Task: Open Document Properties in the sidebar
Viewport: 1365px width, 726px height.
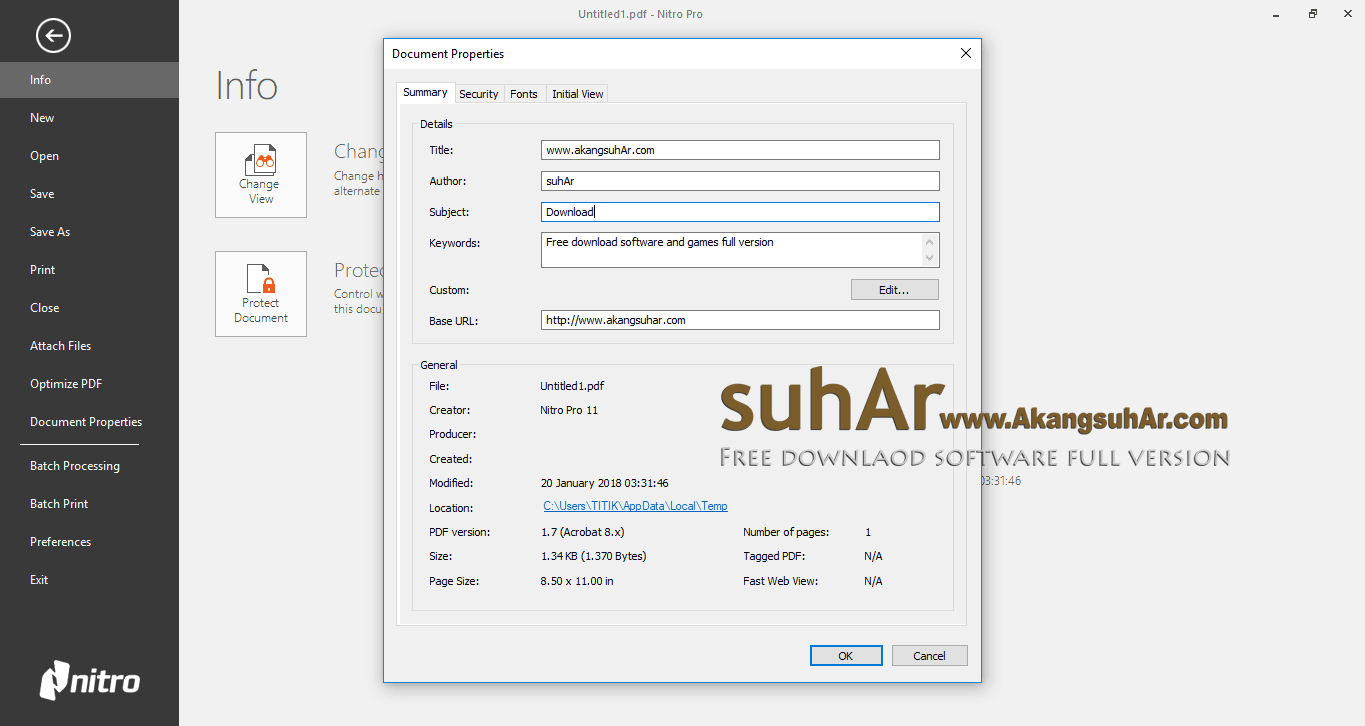Action: click(89, 422)
